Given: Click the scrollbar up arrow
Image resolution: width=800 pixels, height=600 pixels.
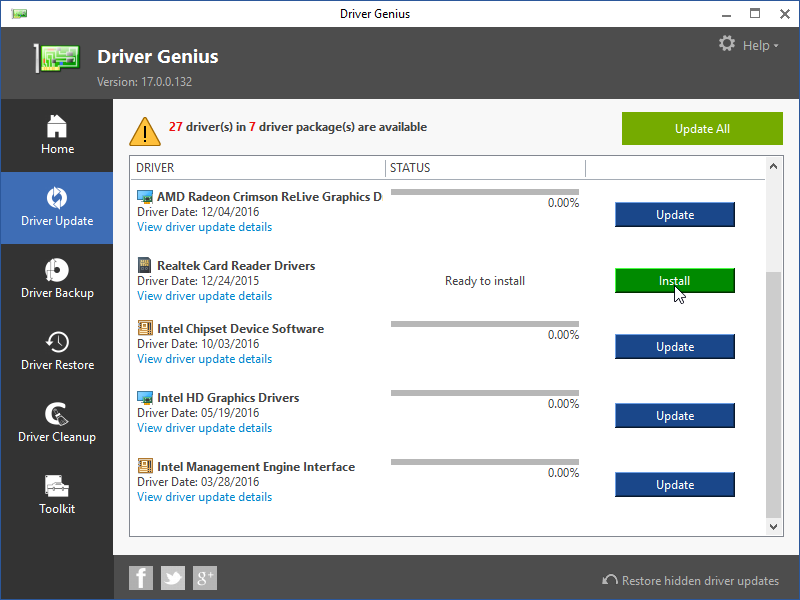Looking at the screenshot, I should point(773,166).
